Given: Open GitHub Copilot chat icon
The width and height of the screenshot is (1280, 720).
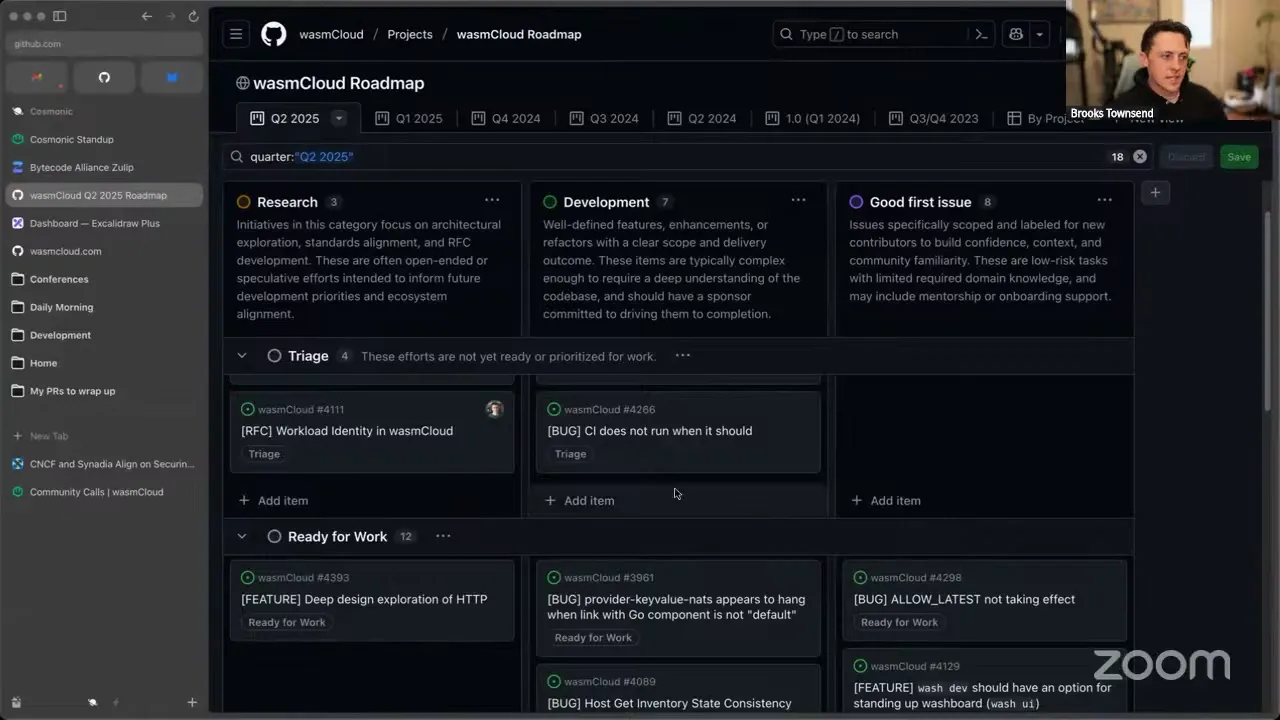Looking at the screenshot, I should [x=1016, y=34].
